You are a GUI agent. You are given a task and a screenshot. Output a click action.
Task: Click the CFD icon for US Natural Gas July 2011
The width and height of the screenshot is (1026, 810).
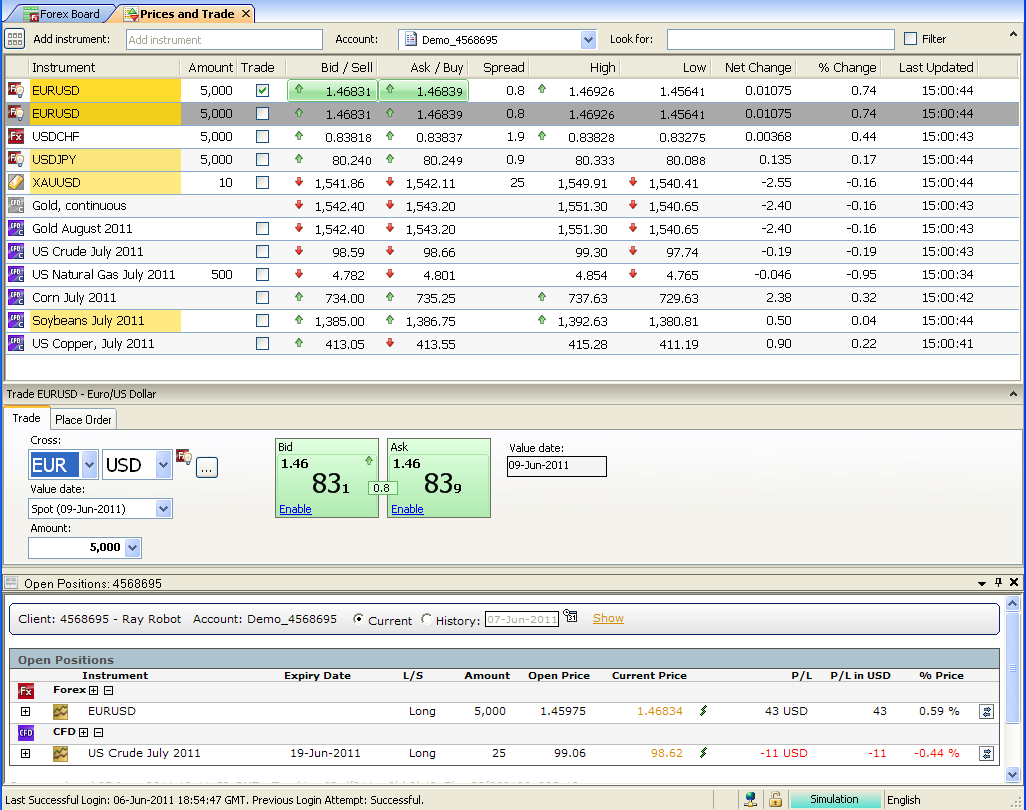click(16, 275)
